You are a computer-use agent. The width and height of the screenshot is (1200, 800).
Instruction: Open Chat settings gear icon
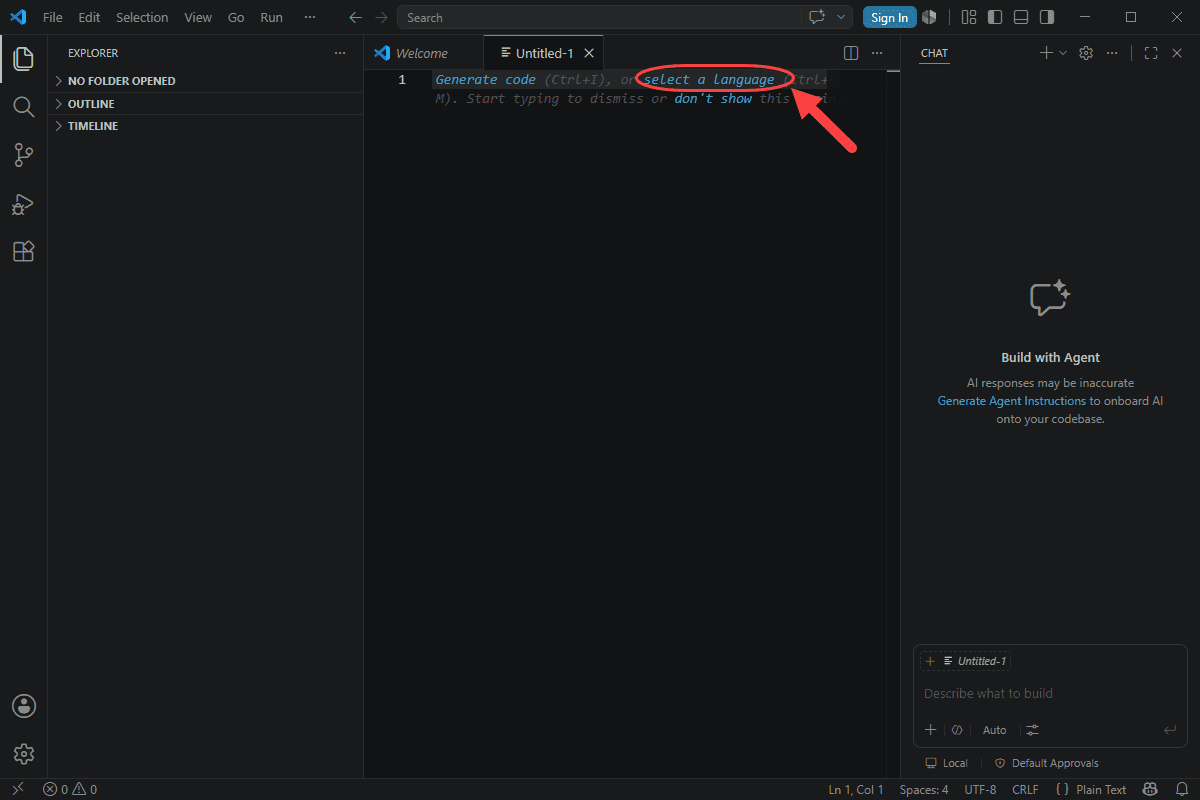[1086, 53]
